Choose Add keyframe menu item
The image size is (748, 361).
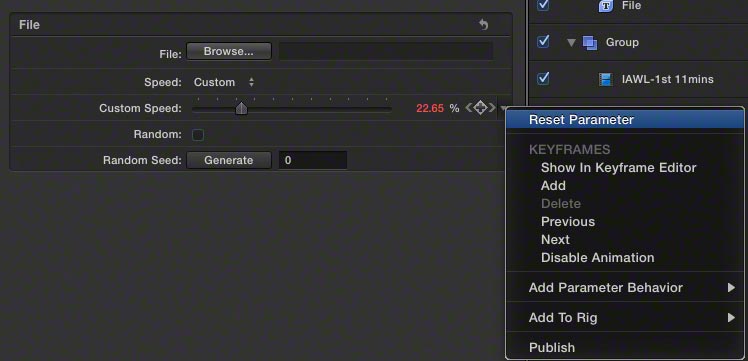tap(553, 186)
